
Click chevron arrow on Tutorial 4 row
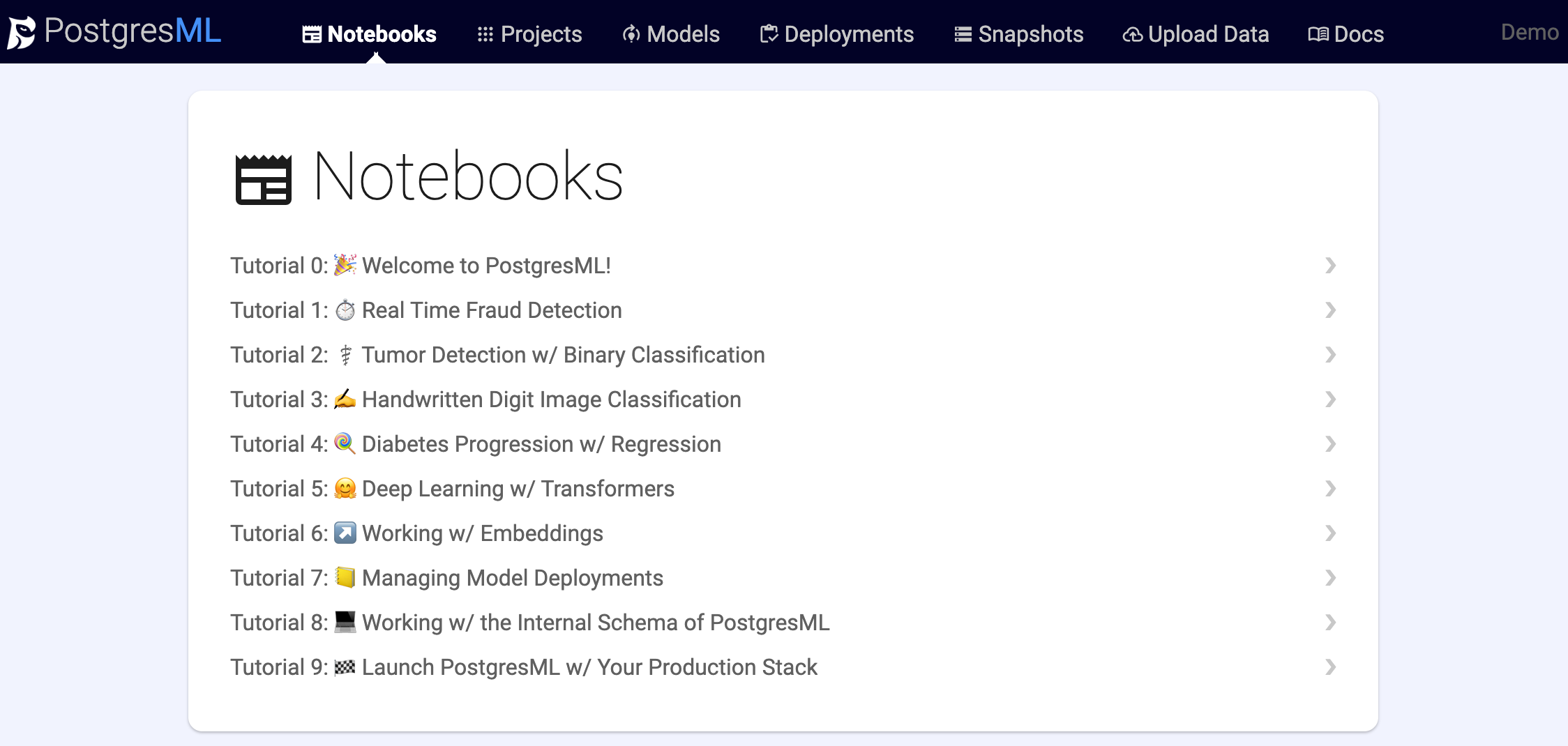[1330, 444]
